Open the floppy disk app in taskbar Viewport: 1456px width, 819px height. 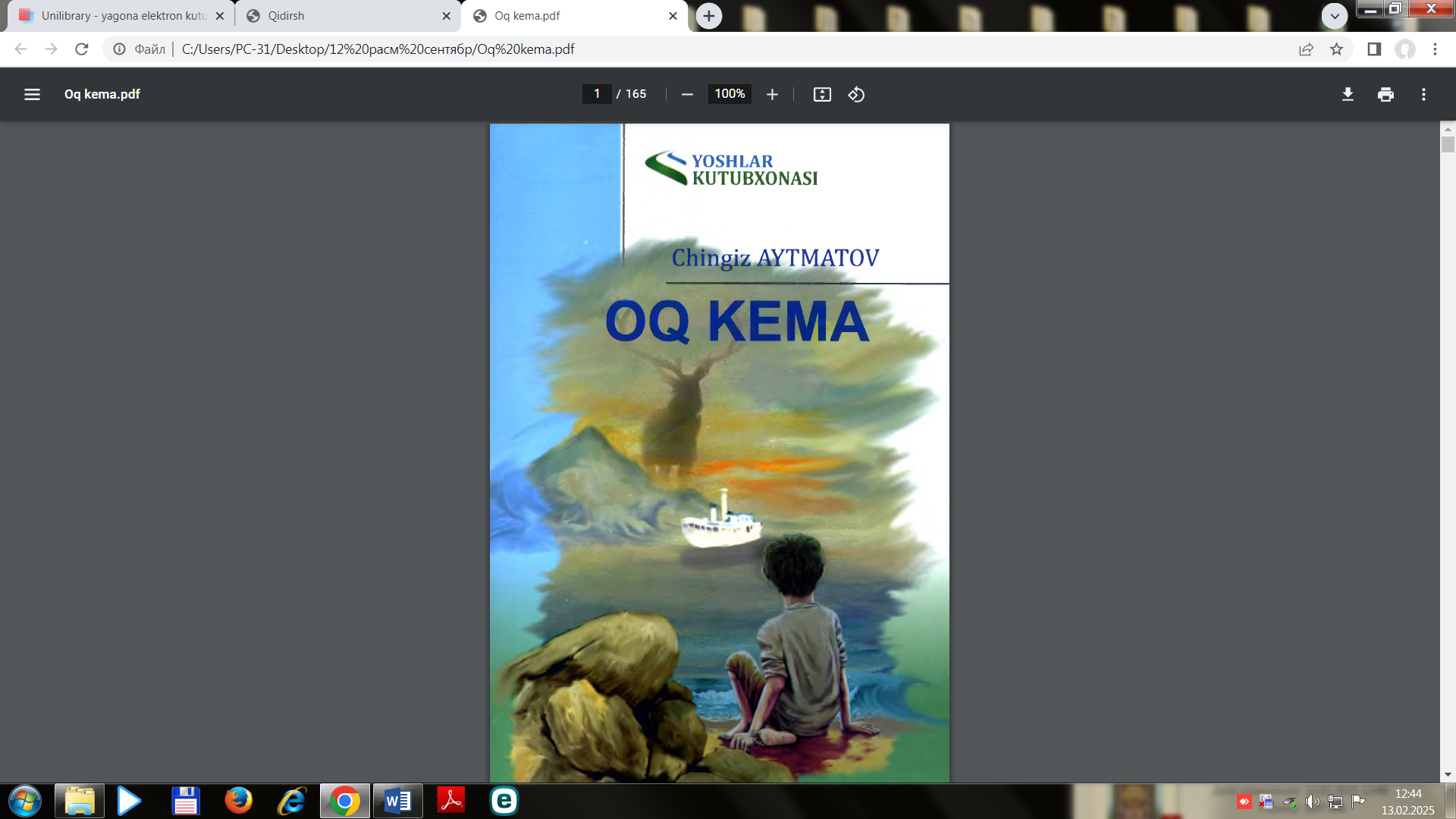(x=185, y=801)
